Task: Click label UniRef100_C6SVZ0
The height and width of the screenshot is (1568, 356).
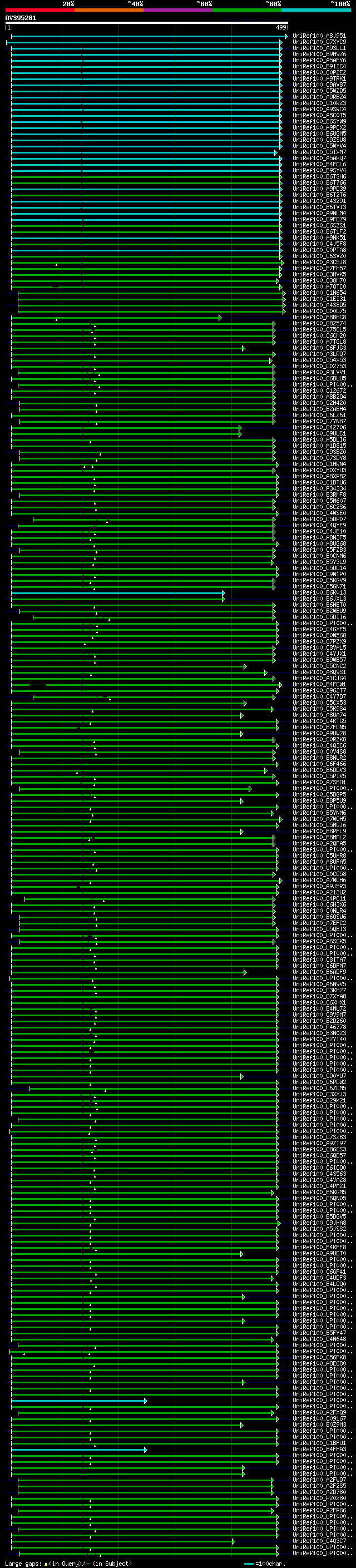Action: (x=319, y=256)
